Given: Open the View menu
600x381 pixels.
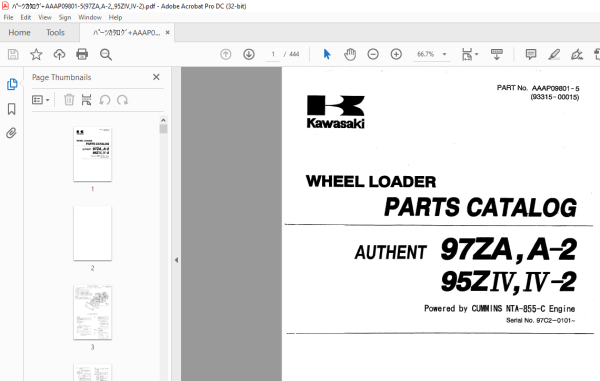Looking at the screenshot, I should coord(45,17).
